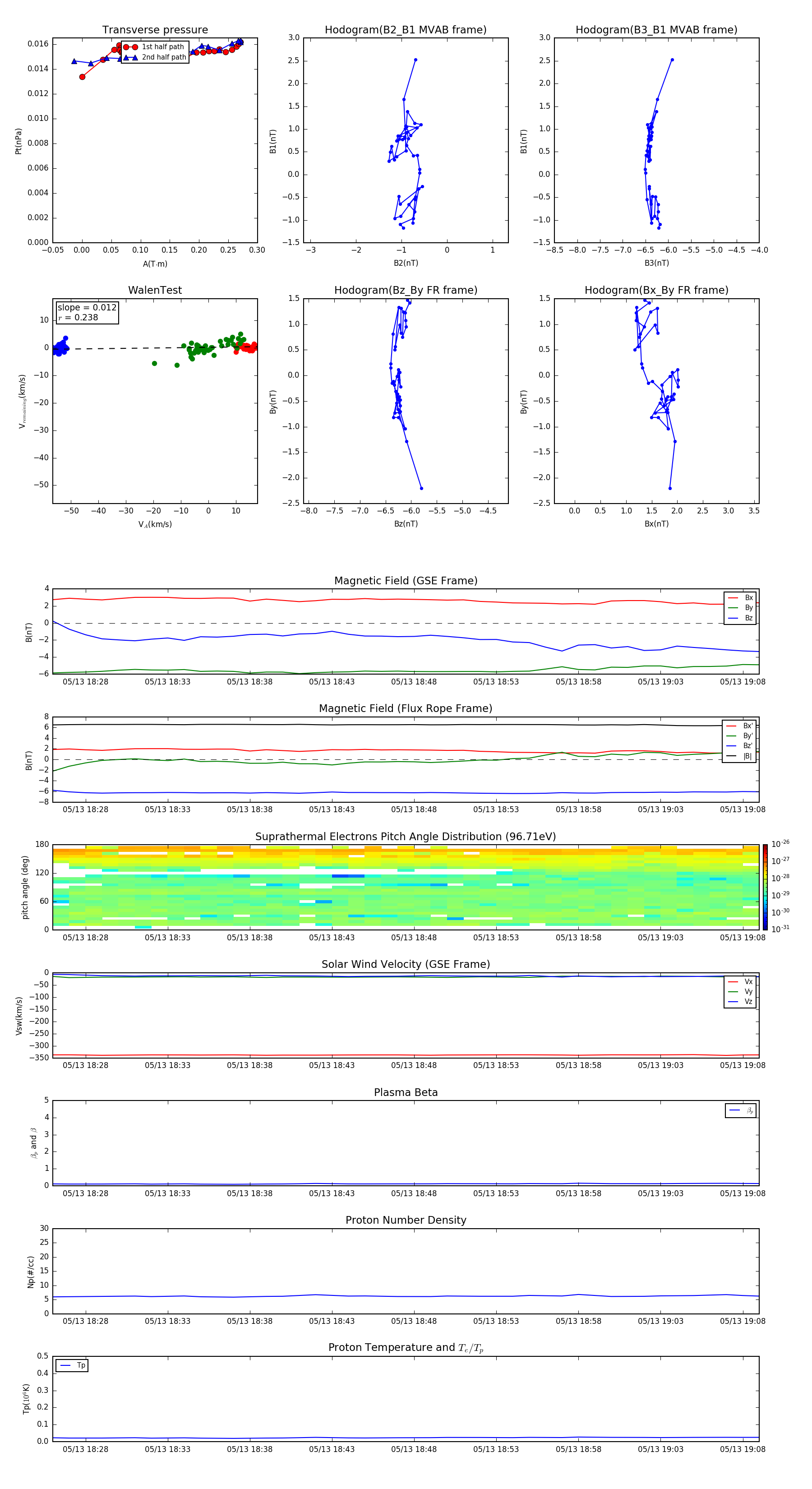Click the Suprathermal Electrons Pitch Angle Distribution title
The height and width of the screenshot is (1489, 812).
click(x=405, y=837)
